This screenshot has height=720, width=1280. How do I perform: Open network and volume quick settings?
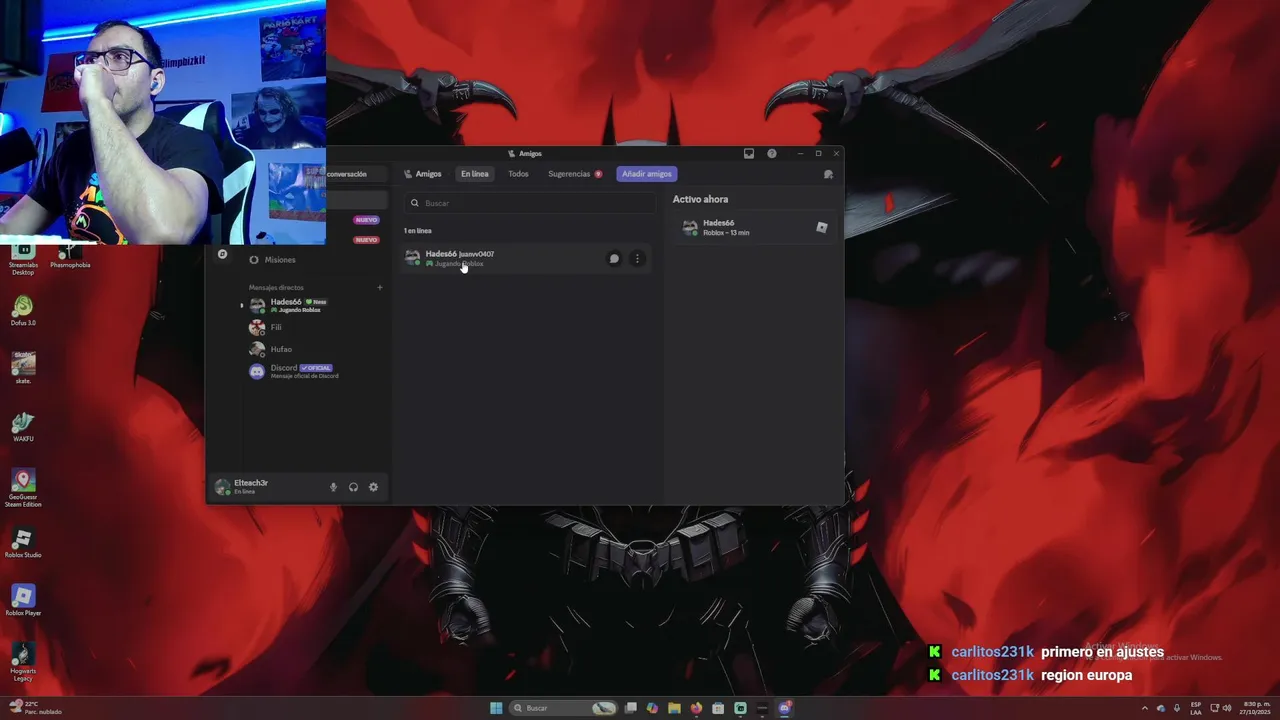point(1219,708)
